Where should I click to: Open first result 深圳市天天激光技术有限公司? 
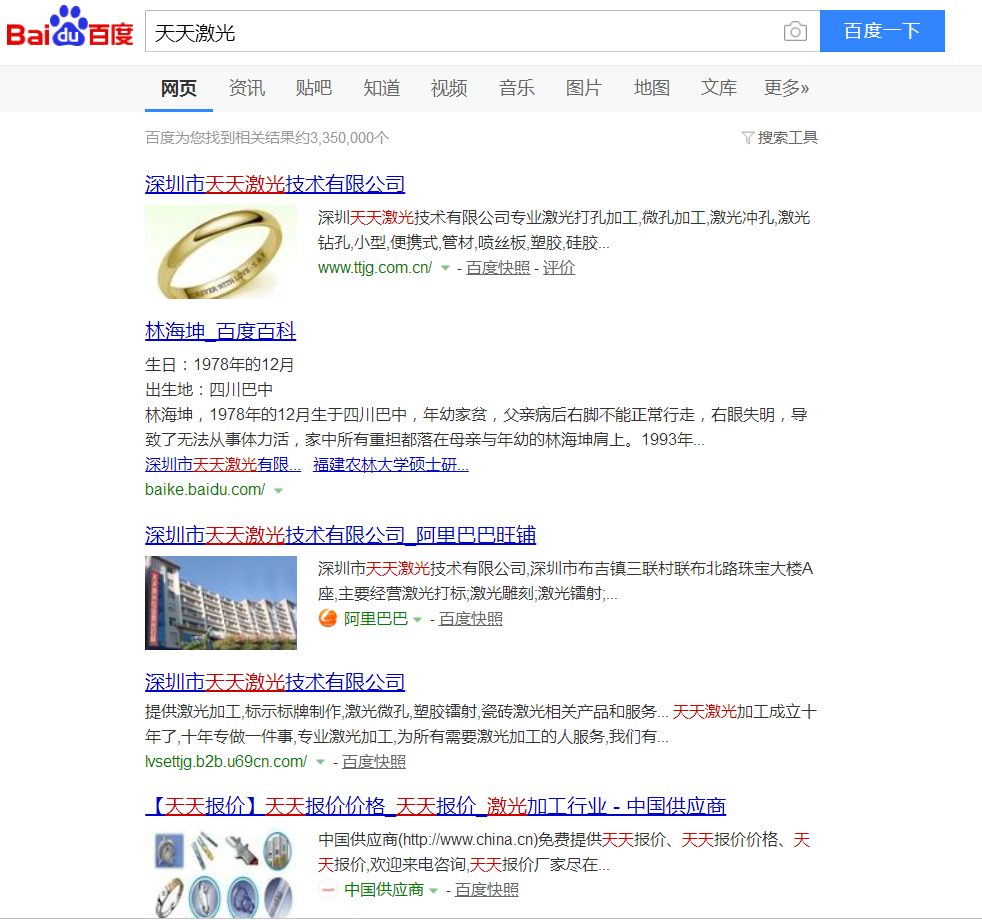(275, 184)
